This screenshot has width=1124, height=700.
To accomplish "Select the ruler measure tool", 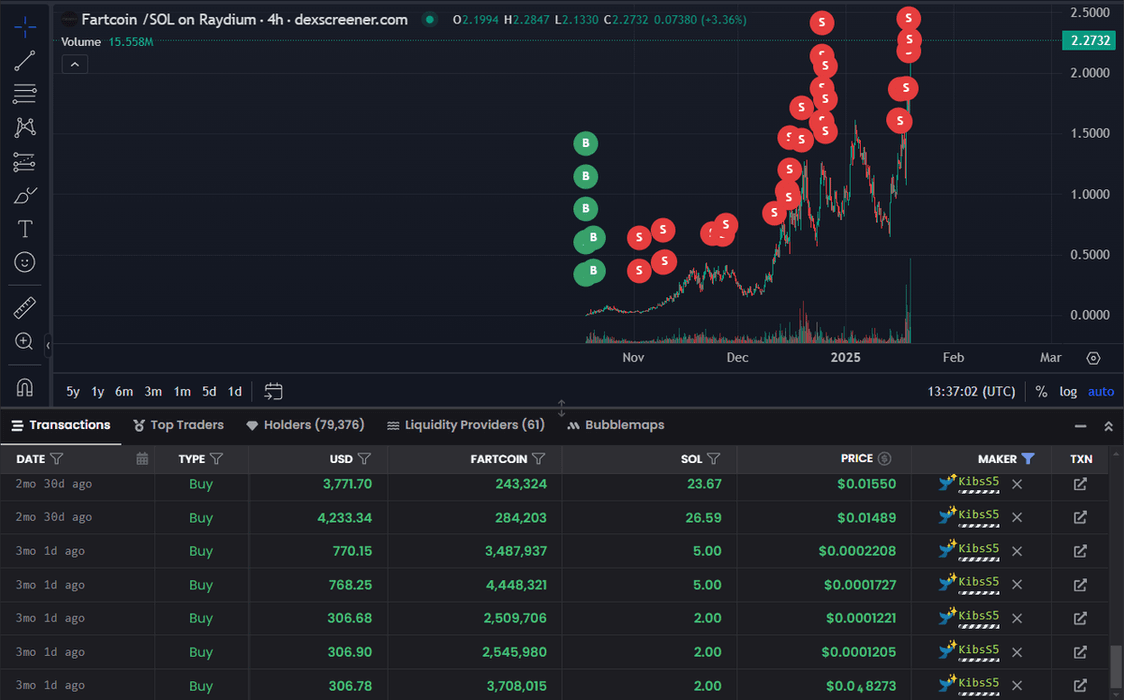I will 24,307.
